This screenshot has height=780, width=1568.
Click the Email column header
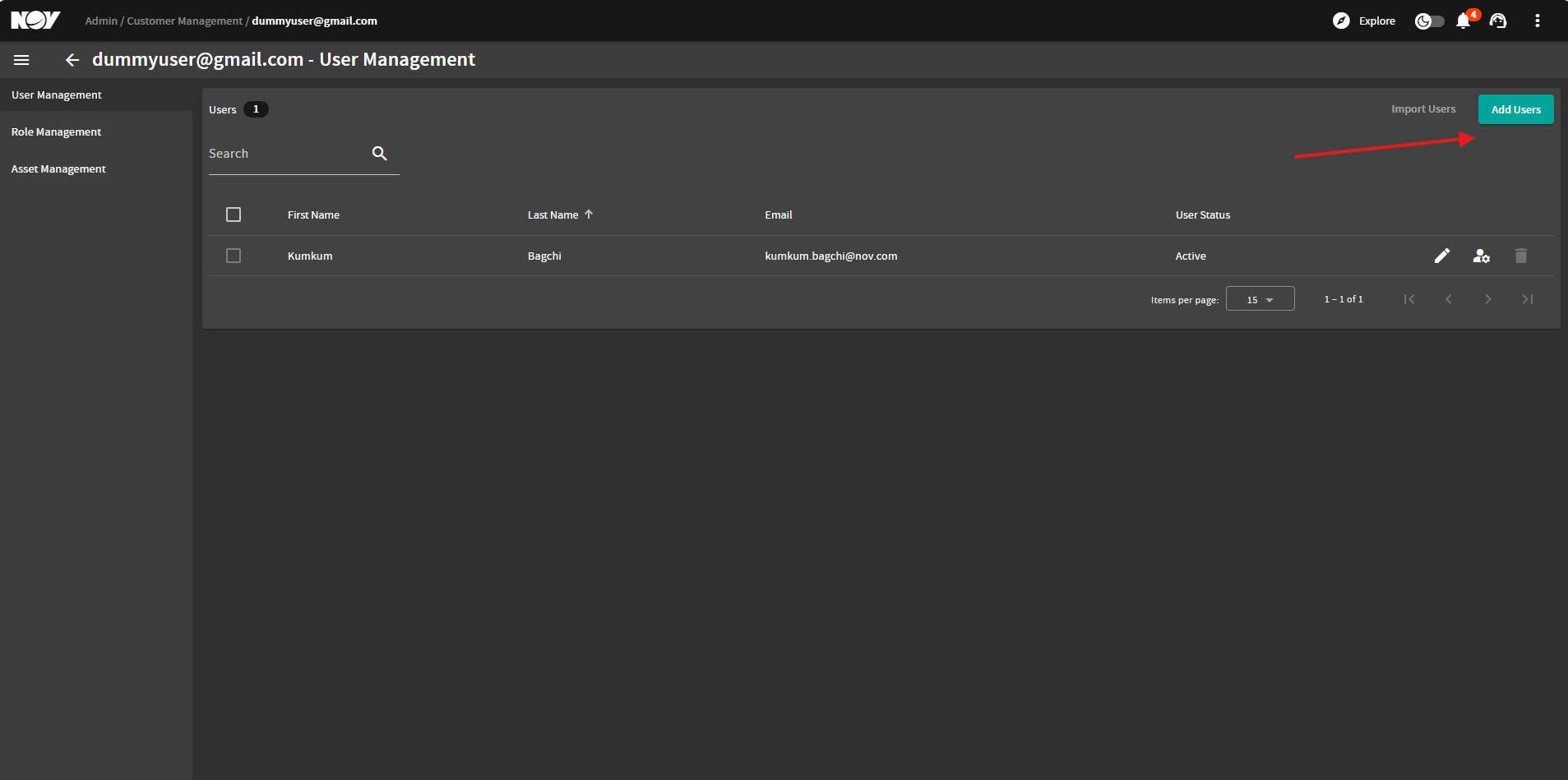[779, 215]
